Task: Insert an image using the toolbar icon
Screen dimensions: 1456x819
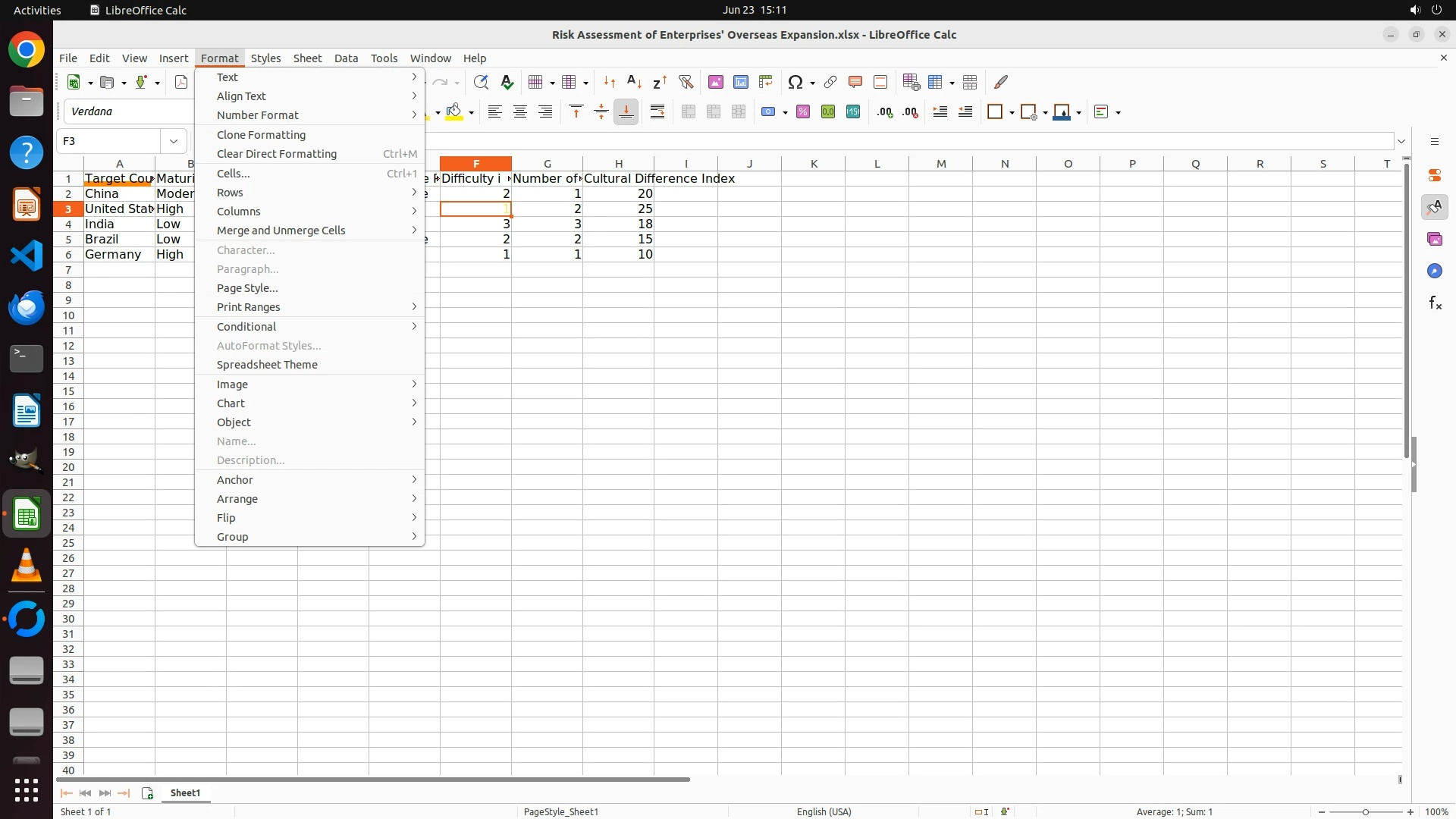Action: point(715,82)
